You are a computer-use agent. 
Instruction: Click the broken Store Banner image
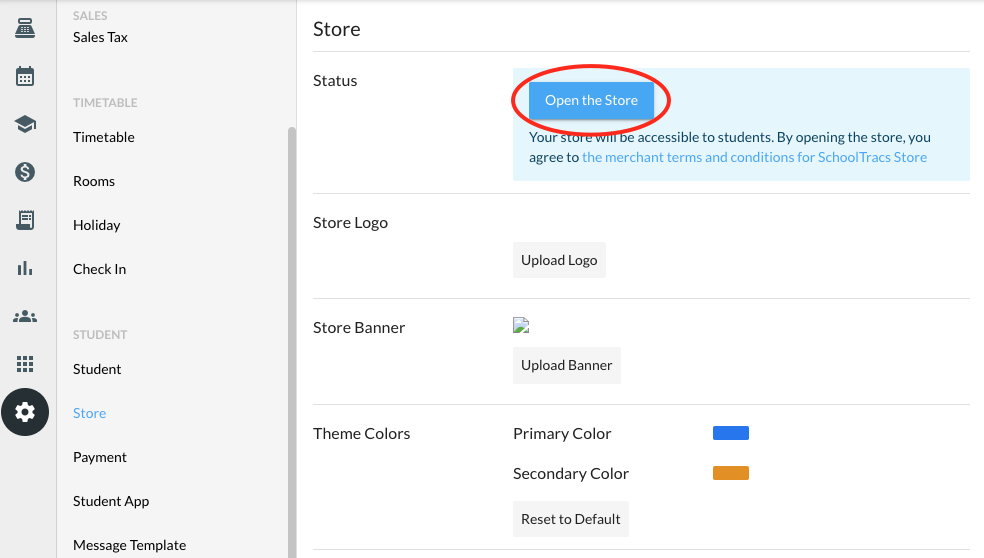(x=521, y=325)
